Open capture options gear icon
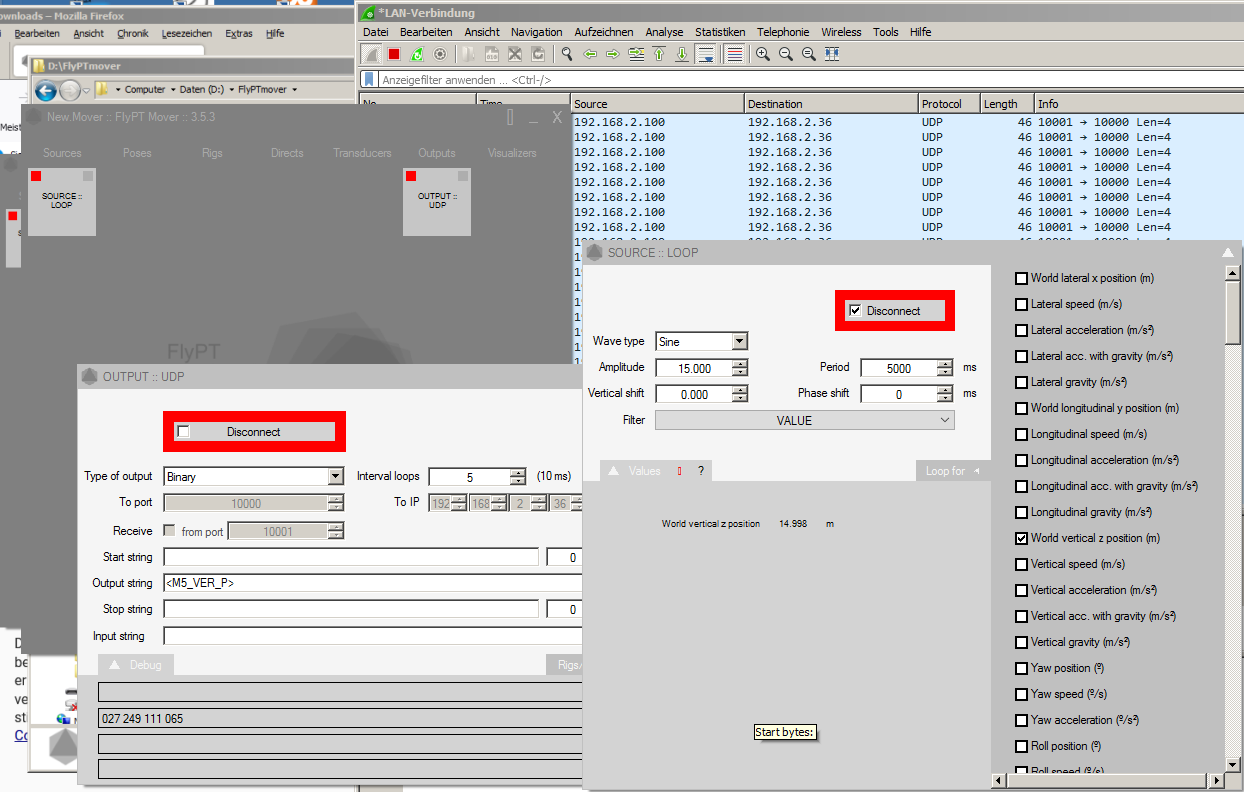1244x792 pixels. [440, 54]
